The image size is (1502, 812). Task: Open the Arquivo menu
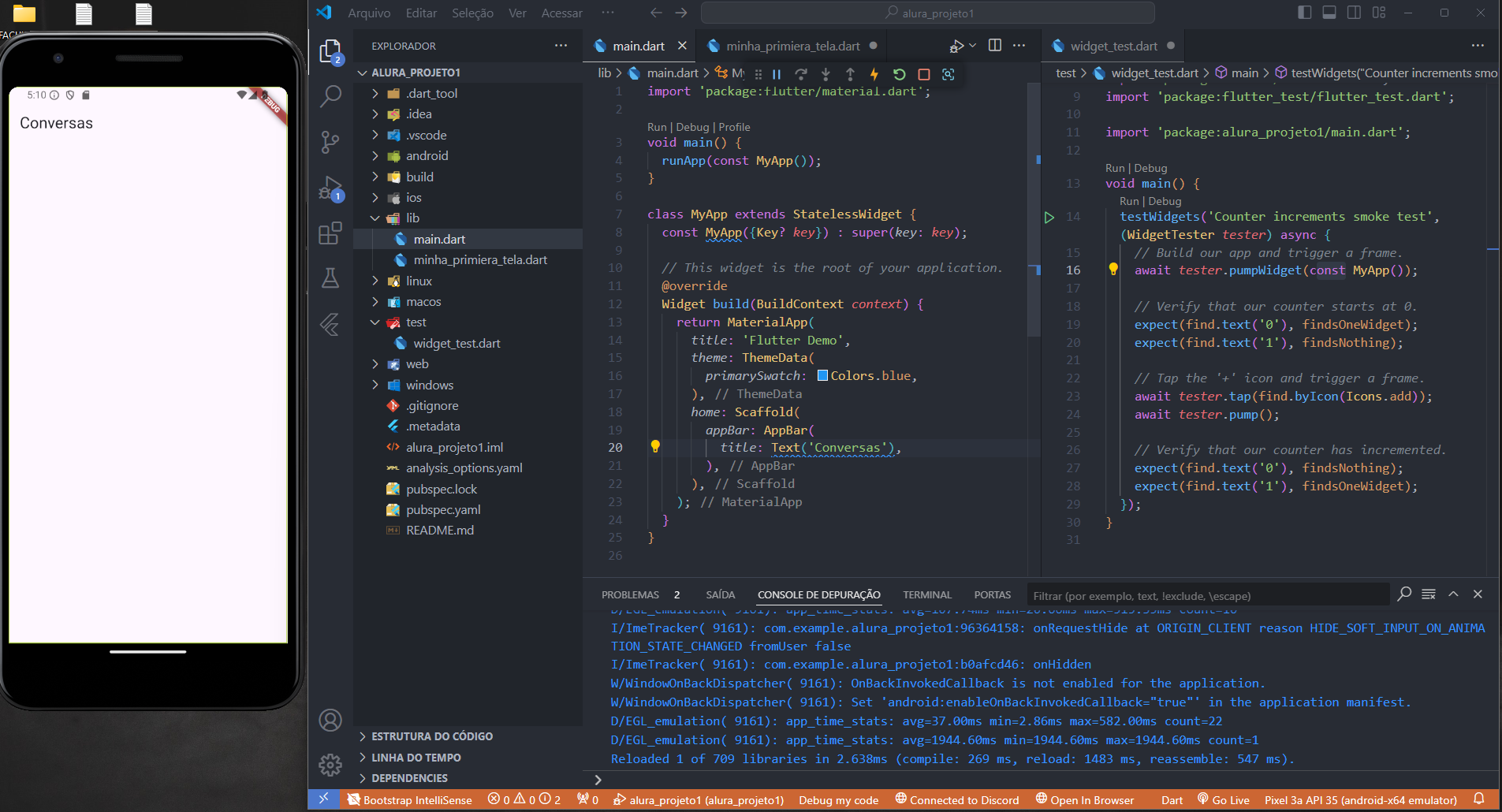369,13
